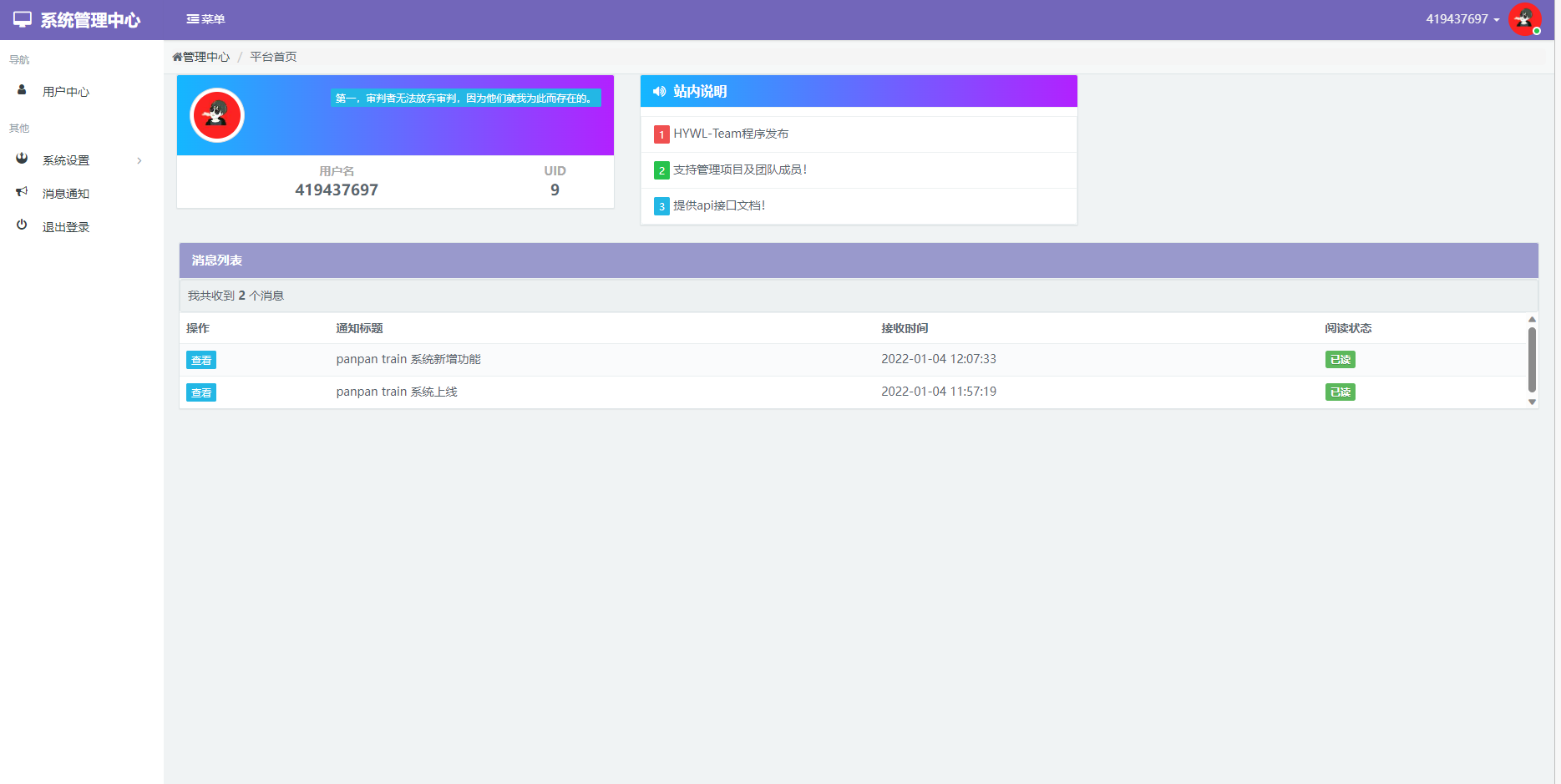Click the 管理中心 breadcrumb home link

point(201,57)
